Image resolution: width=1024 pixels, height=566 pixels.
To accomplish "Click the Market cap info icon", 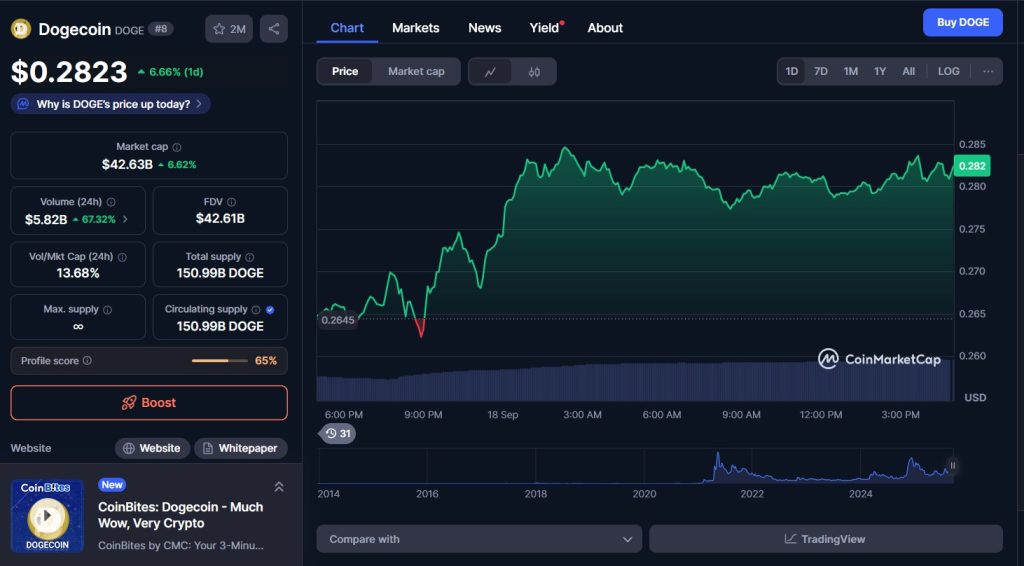I will (x=176, y=147).
